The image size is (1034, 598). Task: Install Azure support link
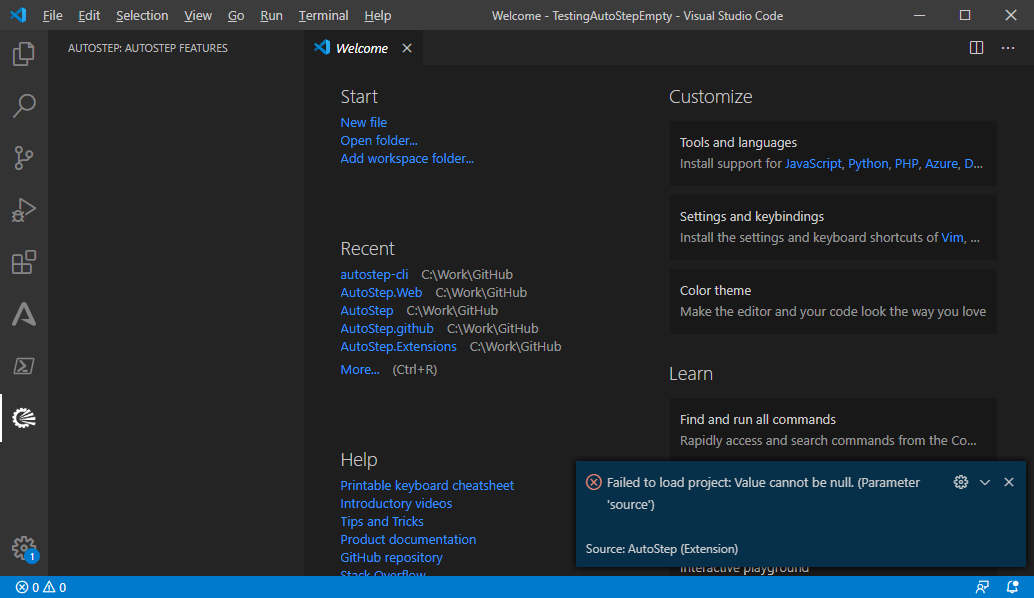(x=941, y=164)
